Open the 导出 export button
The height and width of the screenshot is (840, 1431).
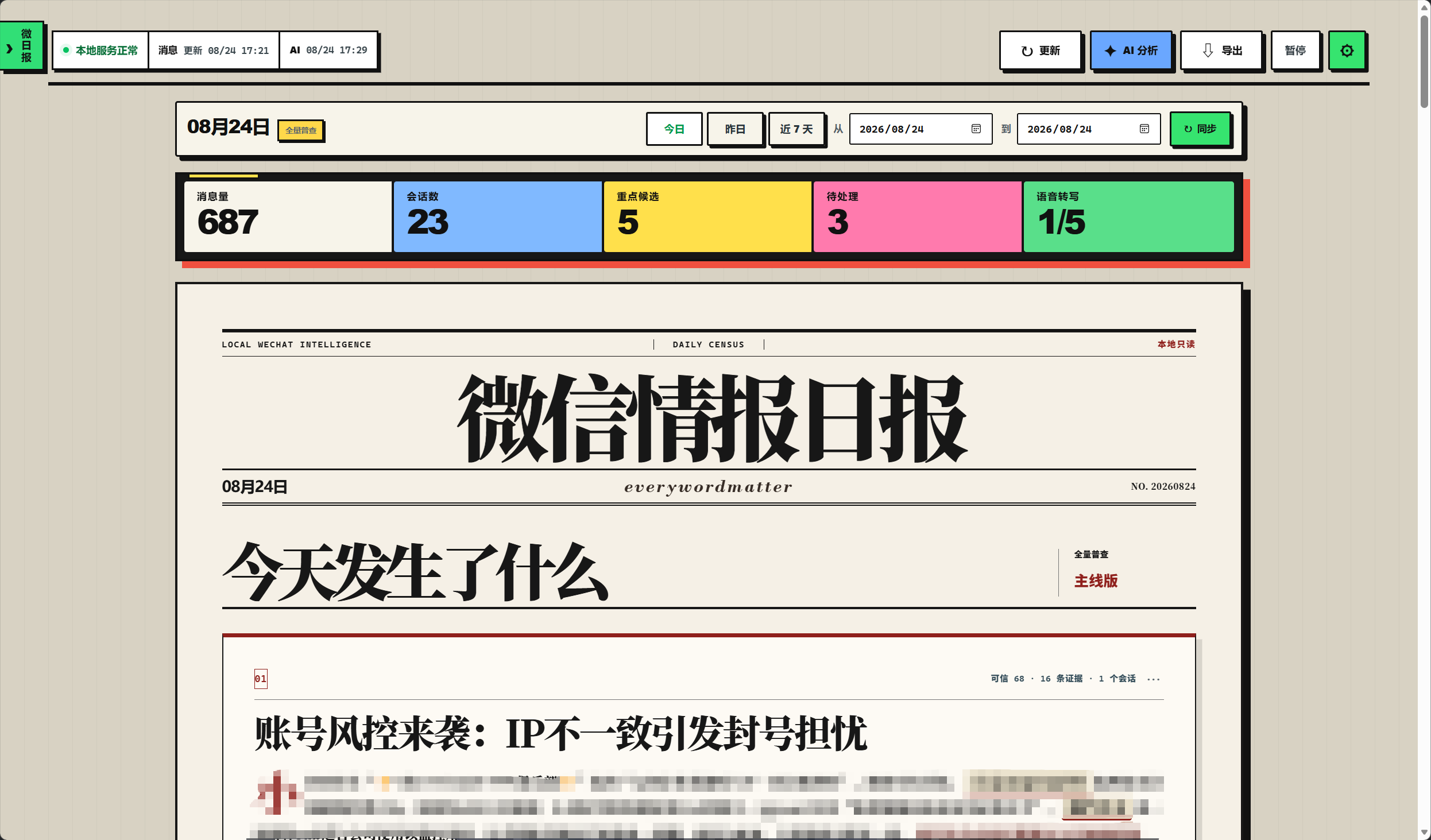point(1221,51)
